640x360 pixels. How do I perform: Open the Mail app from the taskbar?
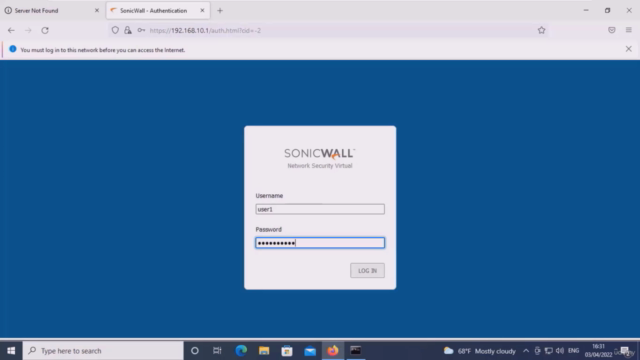click(x=310, y=351)
